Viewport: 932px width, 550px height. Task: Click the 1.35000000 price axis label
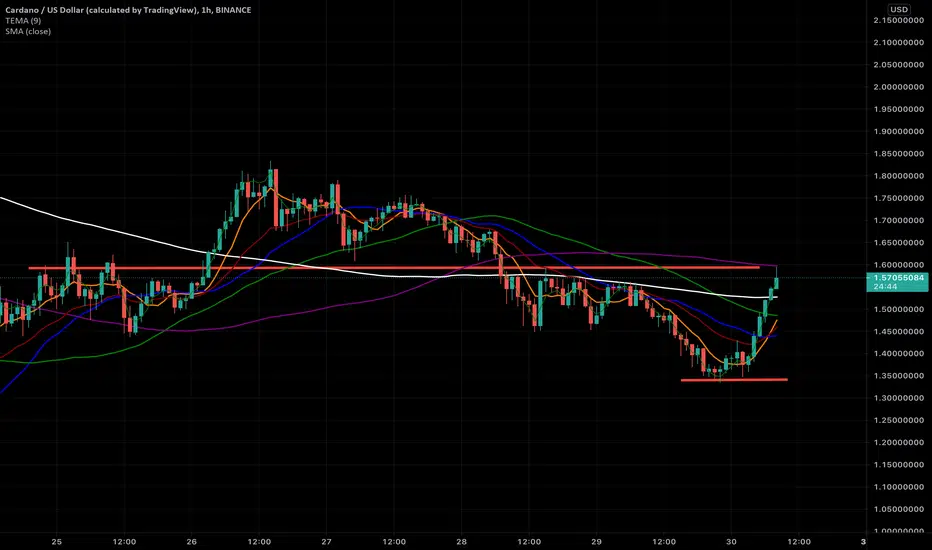[x=898, y=376]
